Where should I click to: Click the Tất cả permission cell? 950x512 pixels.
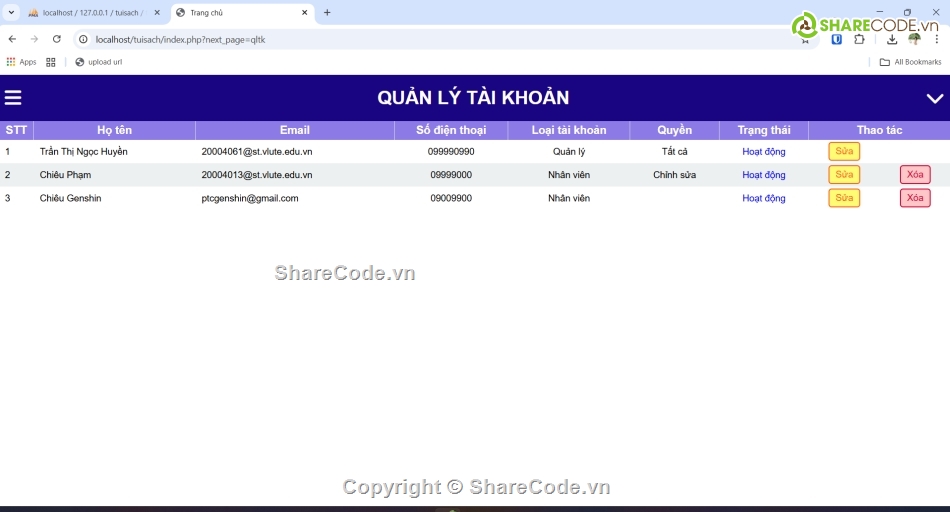click(x=674, y=151)
